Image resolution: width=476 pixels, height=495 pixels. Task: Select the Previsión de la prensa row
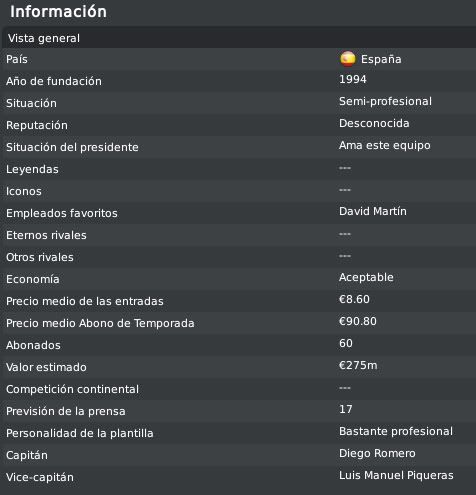pyautogui.click(x=239, y=411)
